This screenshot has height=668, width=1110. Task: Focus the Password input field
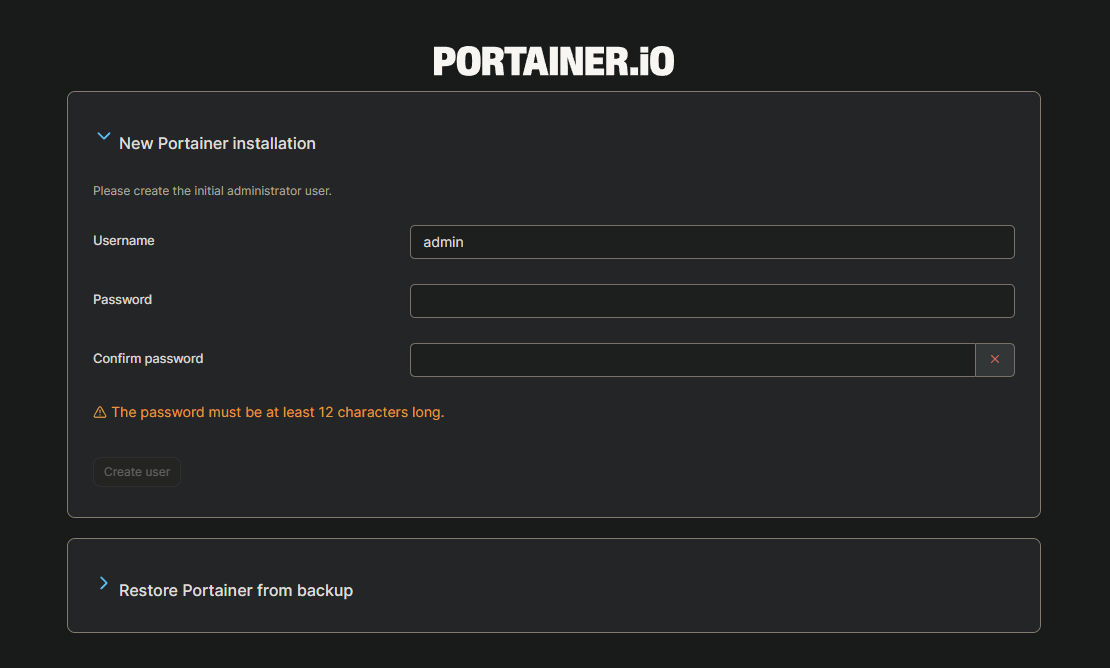712,301
